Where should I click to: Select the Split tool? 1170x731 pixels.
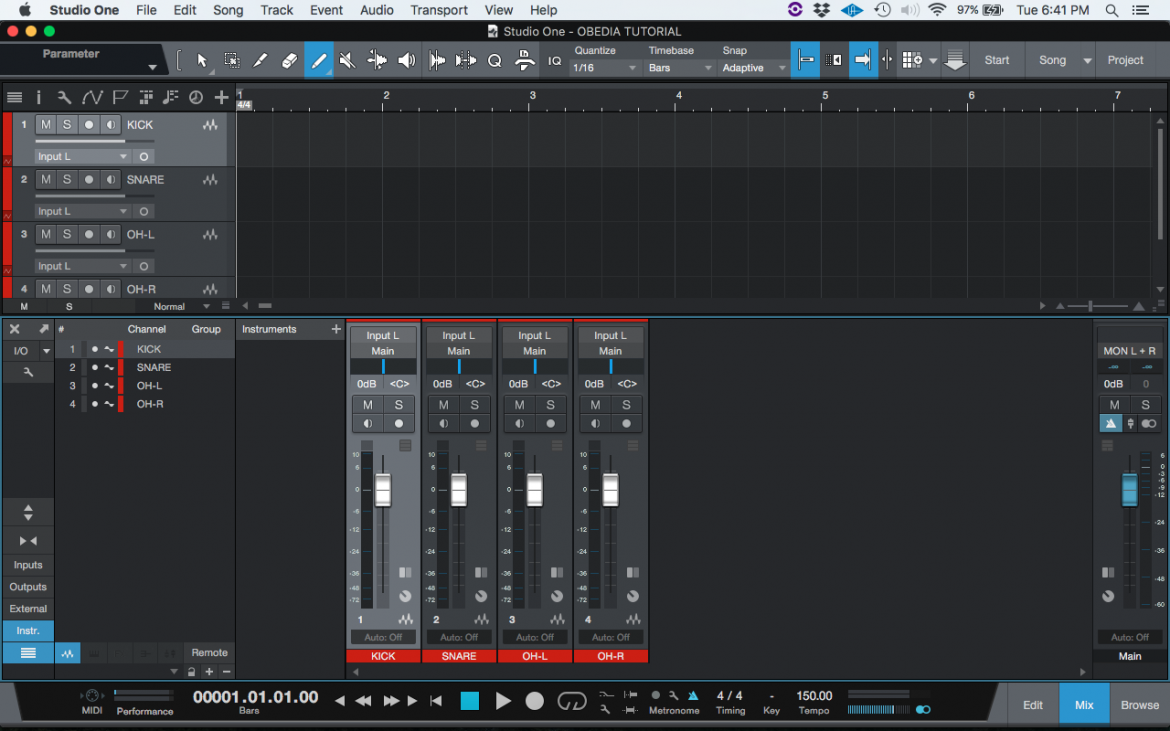click(x=260, y=60)
